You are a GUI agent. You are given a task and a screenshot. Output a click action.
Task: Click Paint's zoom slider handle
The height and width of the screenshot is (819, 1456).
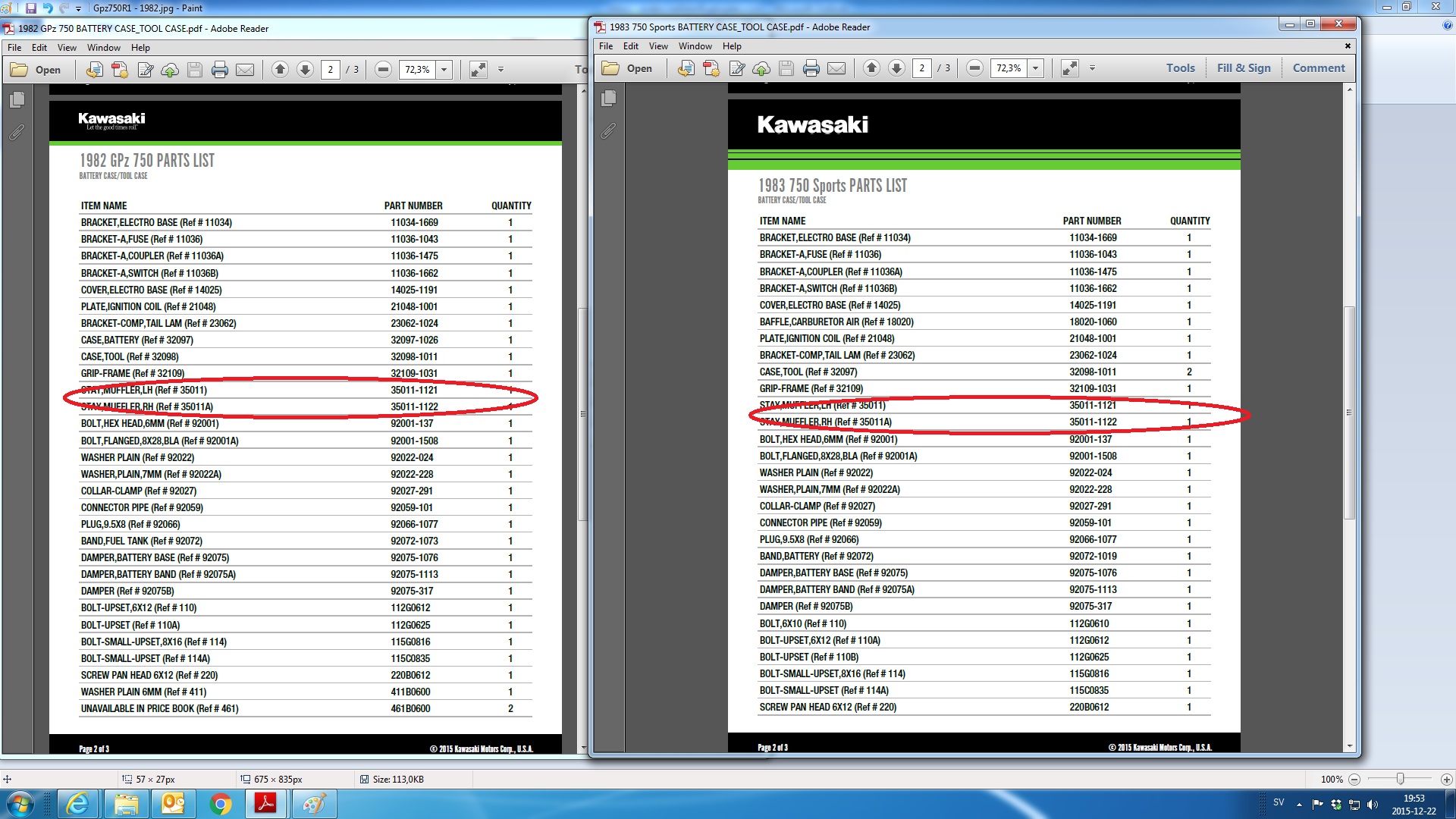[x=1401, y=779]
